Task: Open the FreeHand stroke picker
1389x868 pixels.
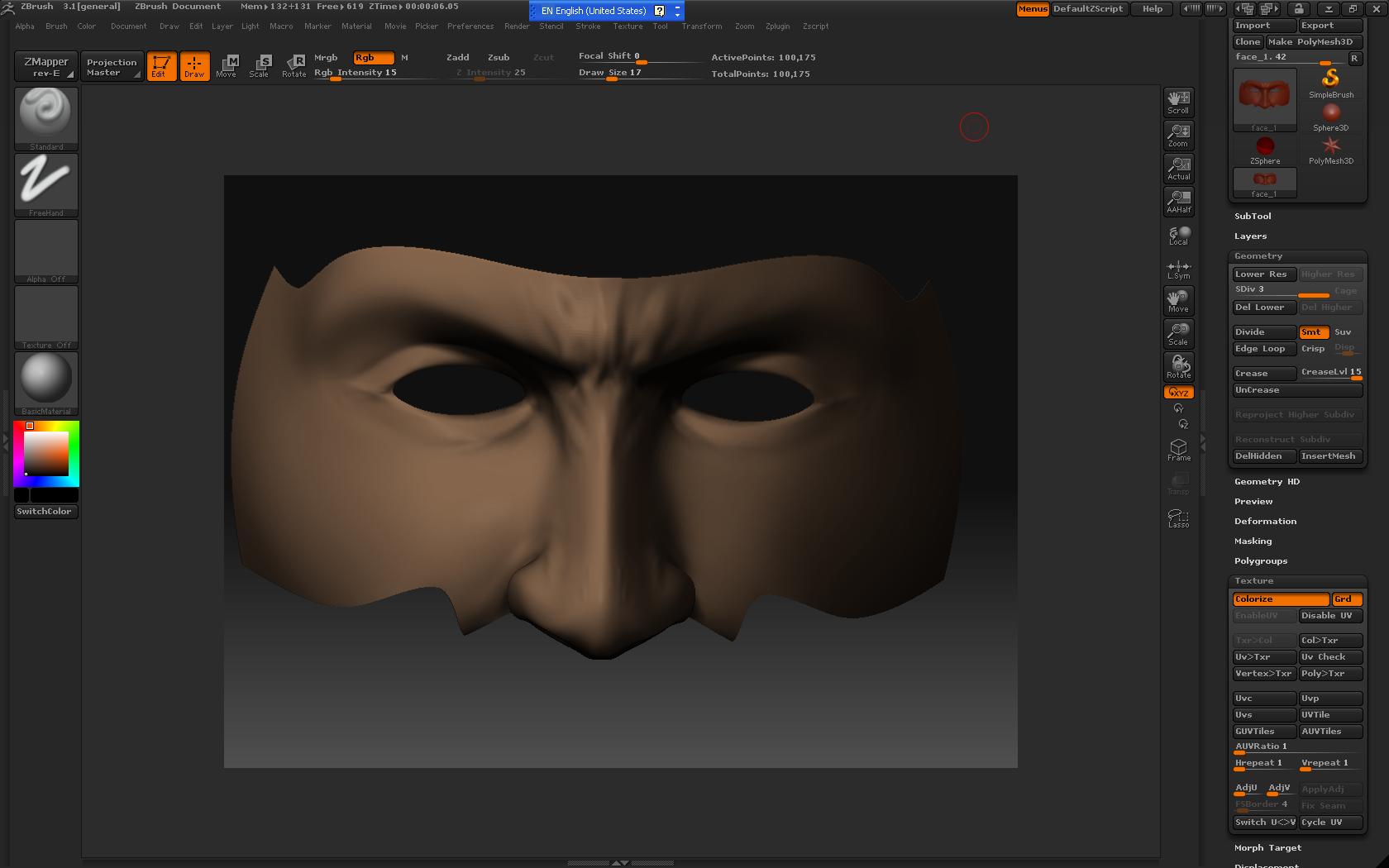Action: pyautogui.click(x=46, y=182)
